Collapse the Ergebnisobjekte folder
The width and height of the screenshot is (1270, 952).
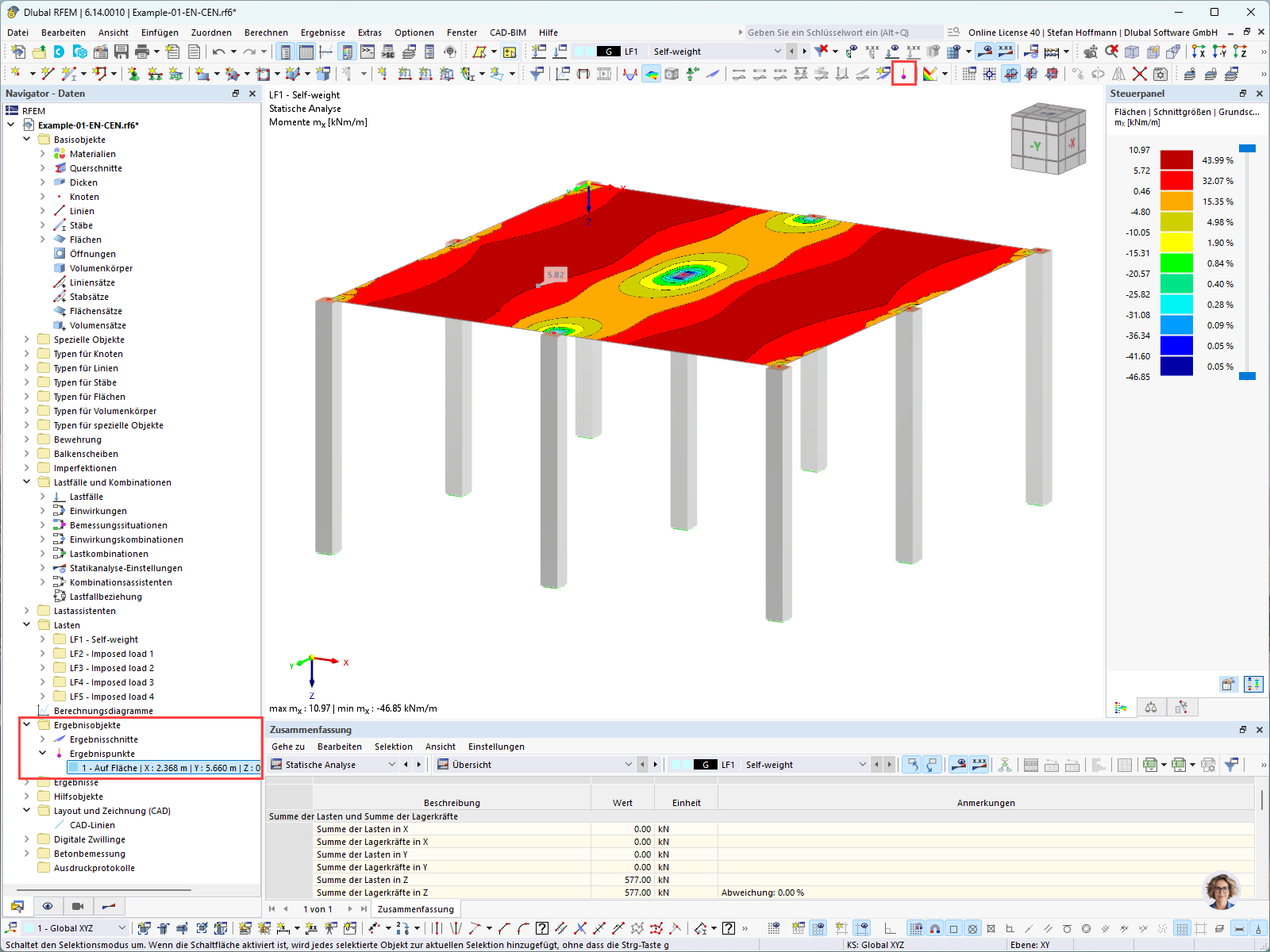pyautogui.click(x=27, y=725)
